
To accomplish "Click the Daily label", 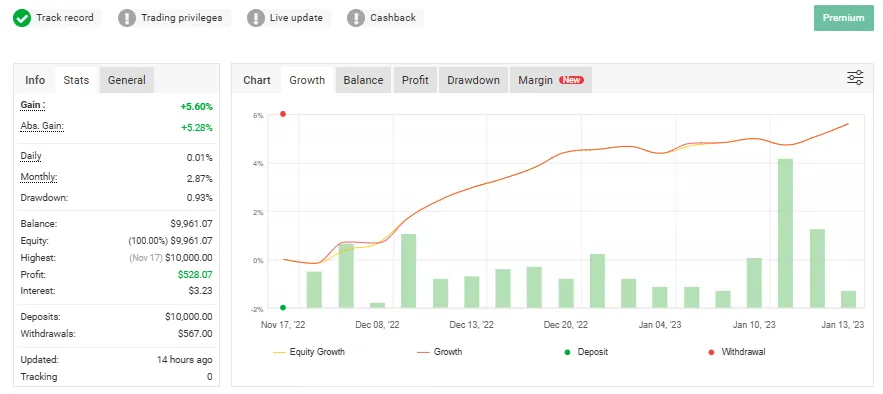I will click(x=31, y=156).
